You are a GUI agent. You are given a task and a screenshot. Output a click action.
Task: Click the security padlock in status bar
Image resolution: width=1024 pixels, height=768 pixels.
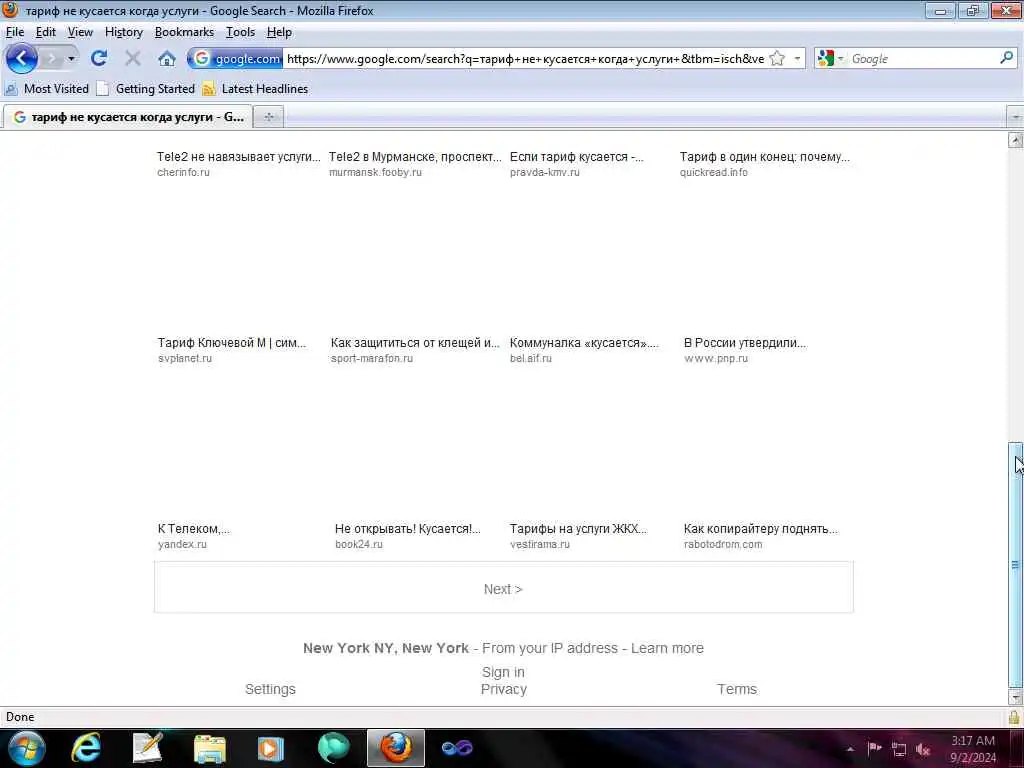click(x=1014, y=717)
